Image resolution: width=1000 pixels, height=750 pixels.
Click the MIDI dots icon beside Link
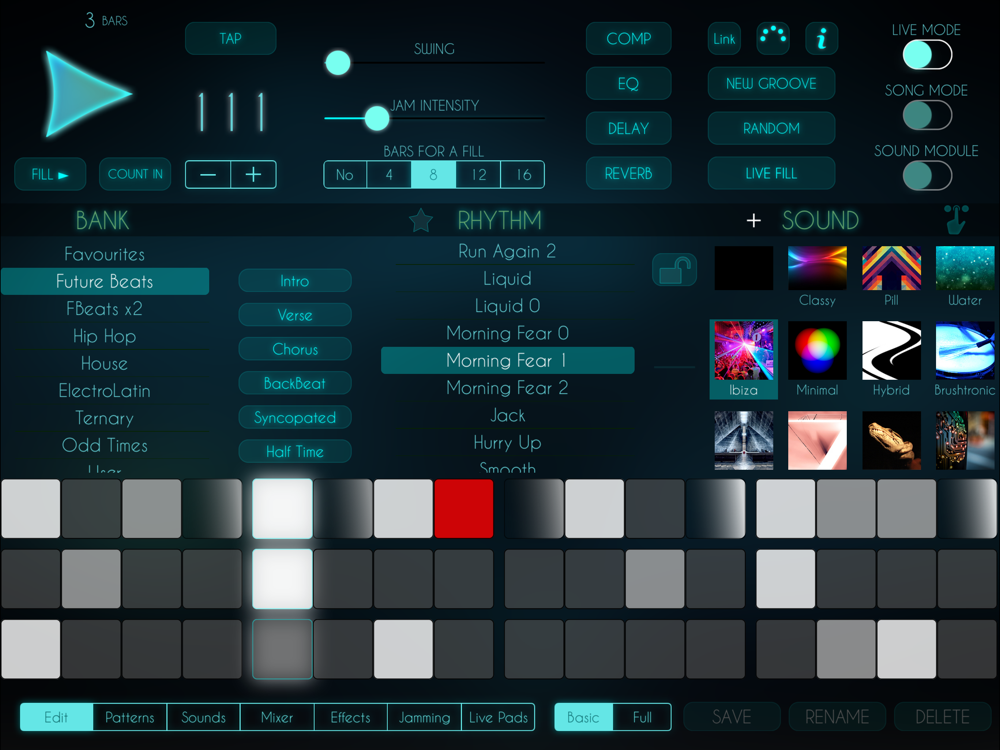tap(772, 38)
